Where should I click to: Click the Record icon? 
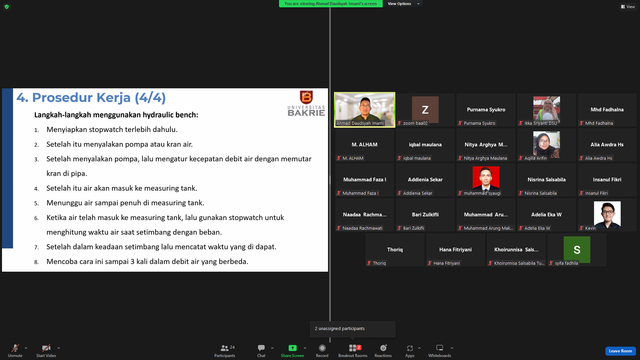coord(322,348)
